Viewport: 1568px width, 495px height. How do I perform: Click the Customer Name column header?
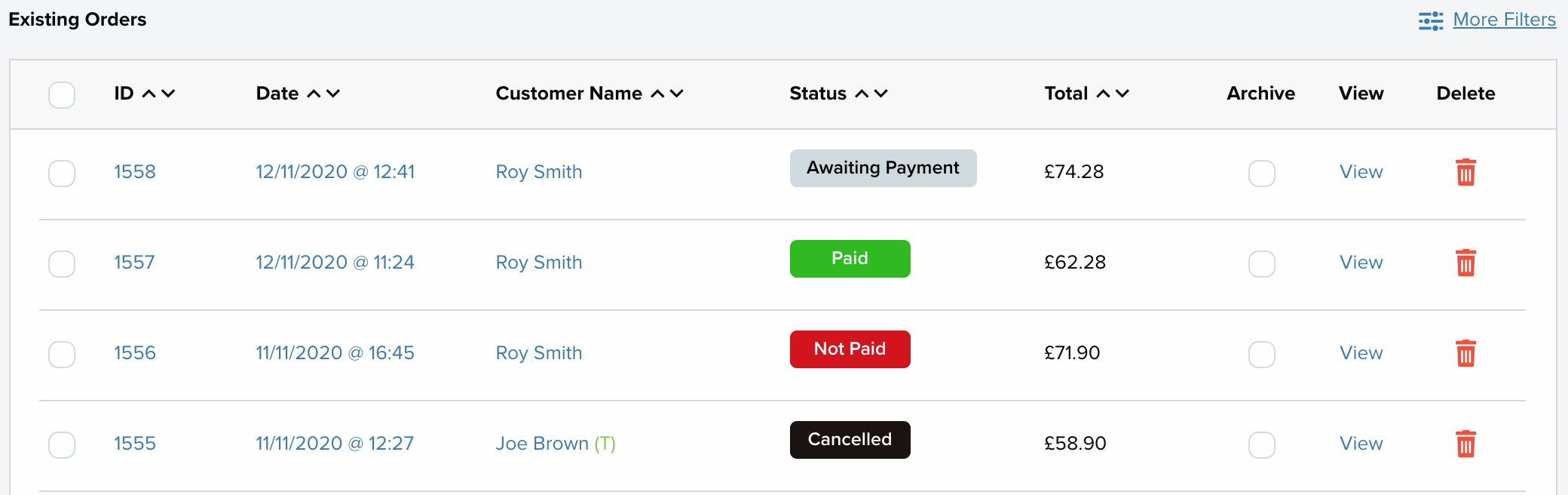point(569,94)
